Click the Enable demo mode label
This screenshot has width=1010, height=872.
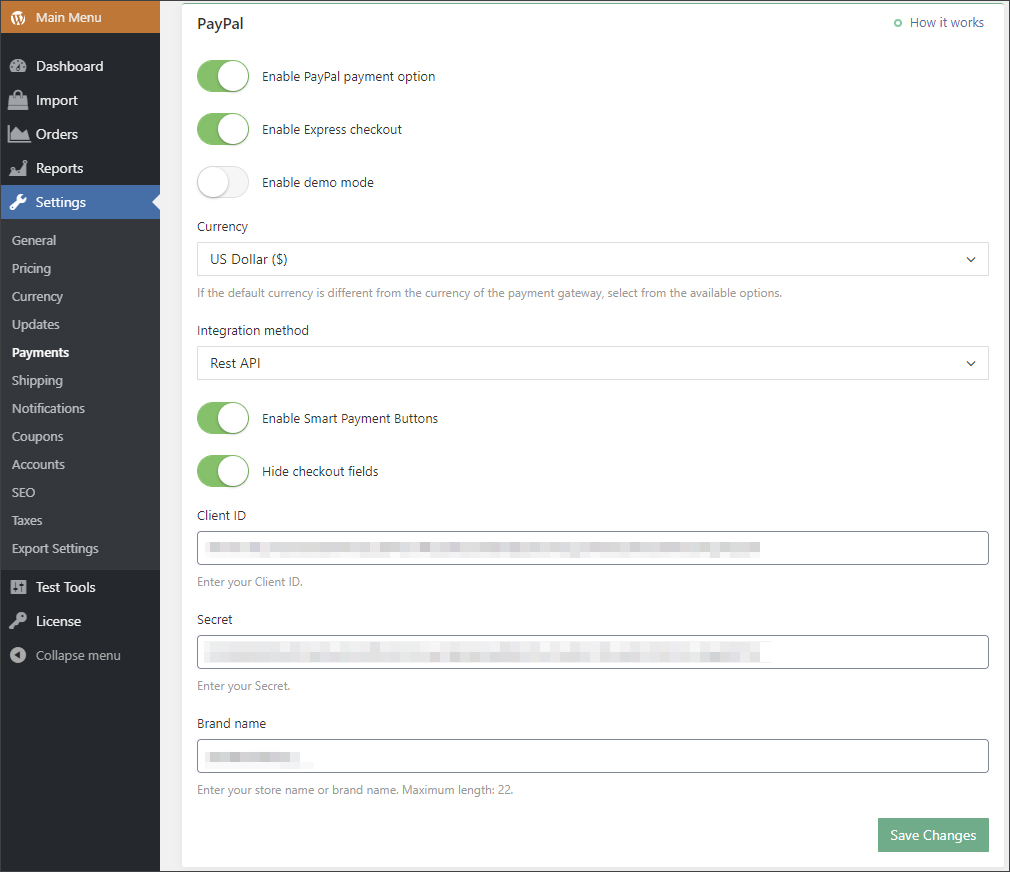pyautogui.click(x=318, y=182)
